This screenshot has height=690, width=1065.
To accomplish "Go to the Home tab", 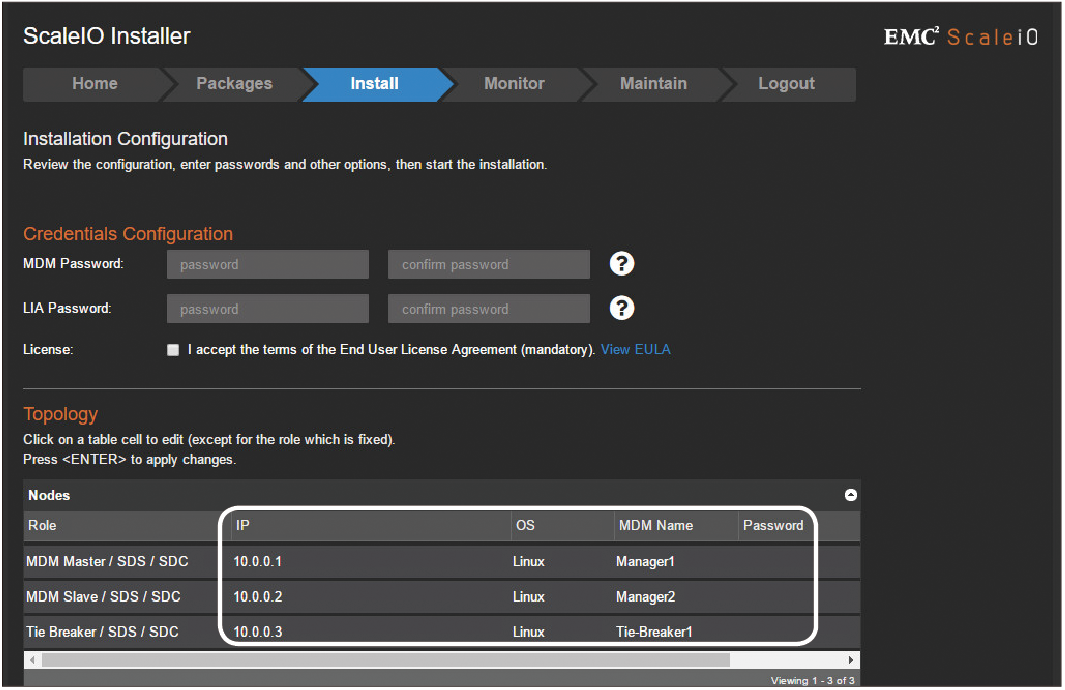I will click(x=94, y=84).
